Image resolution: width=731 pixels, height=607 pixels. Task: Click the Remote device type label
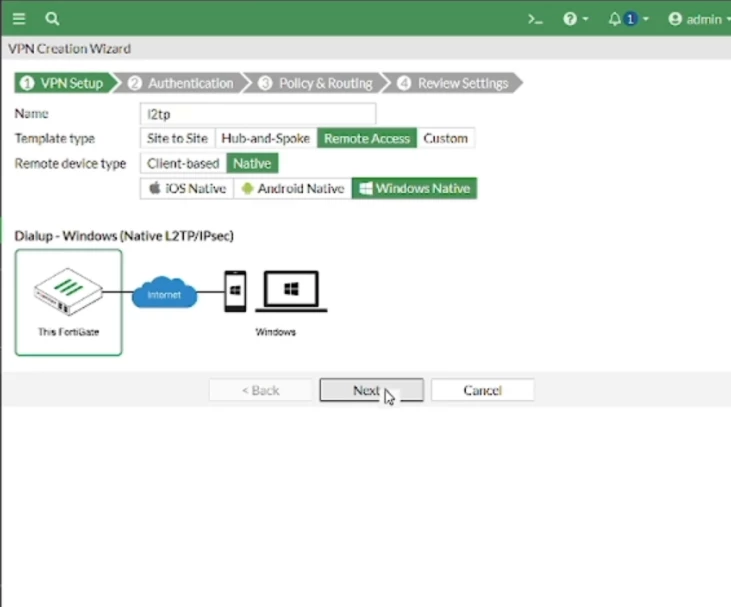[70, 164]
